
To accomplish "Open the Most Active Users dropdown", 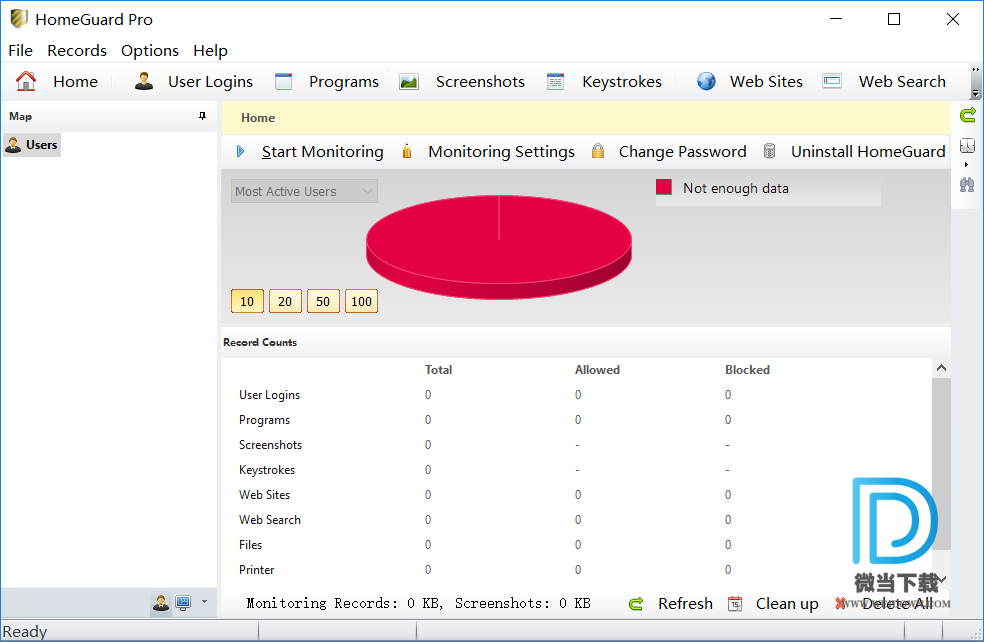I will (304, 191).
